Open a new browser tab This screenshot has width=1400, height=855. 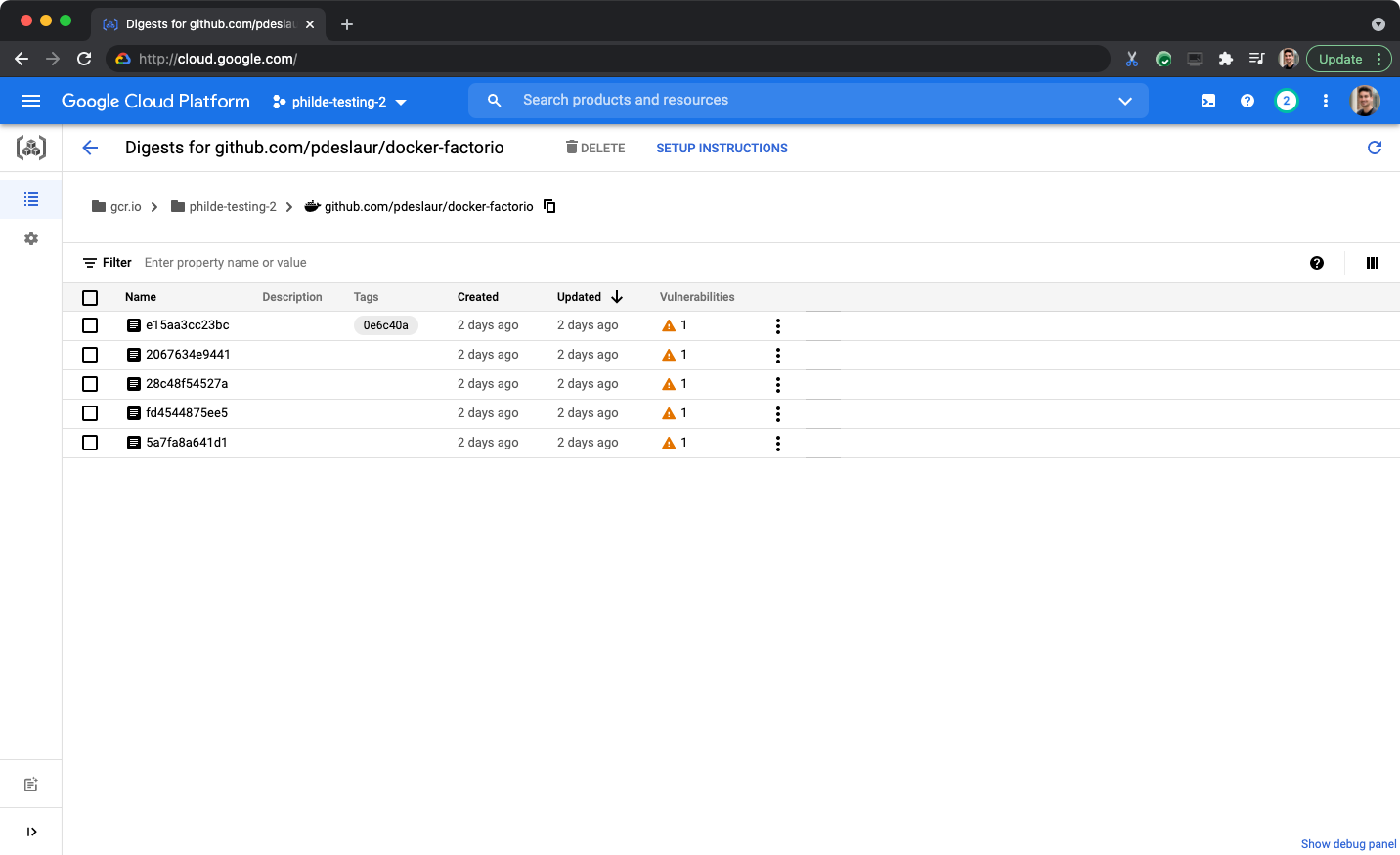(347, 24)
